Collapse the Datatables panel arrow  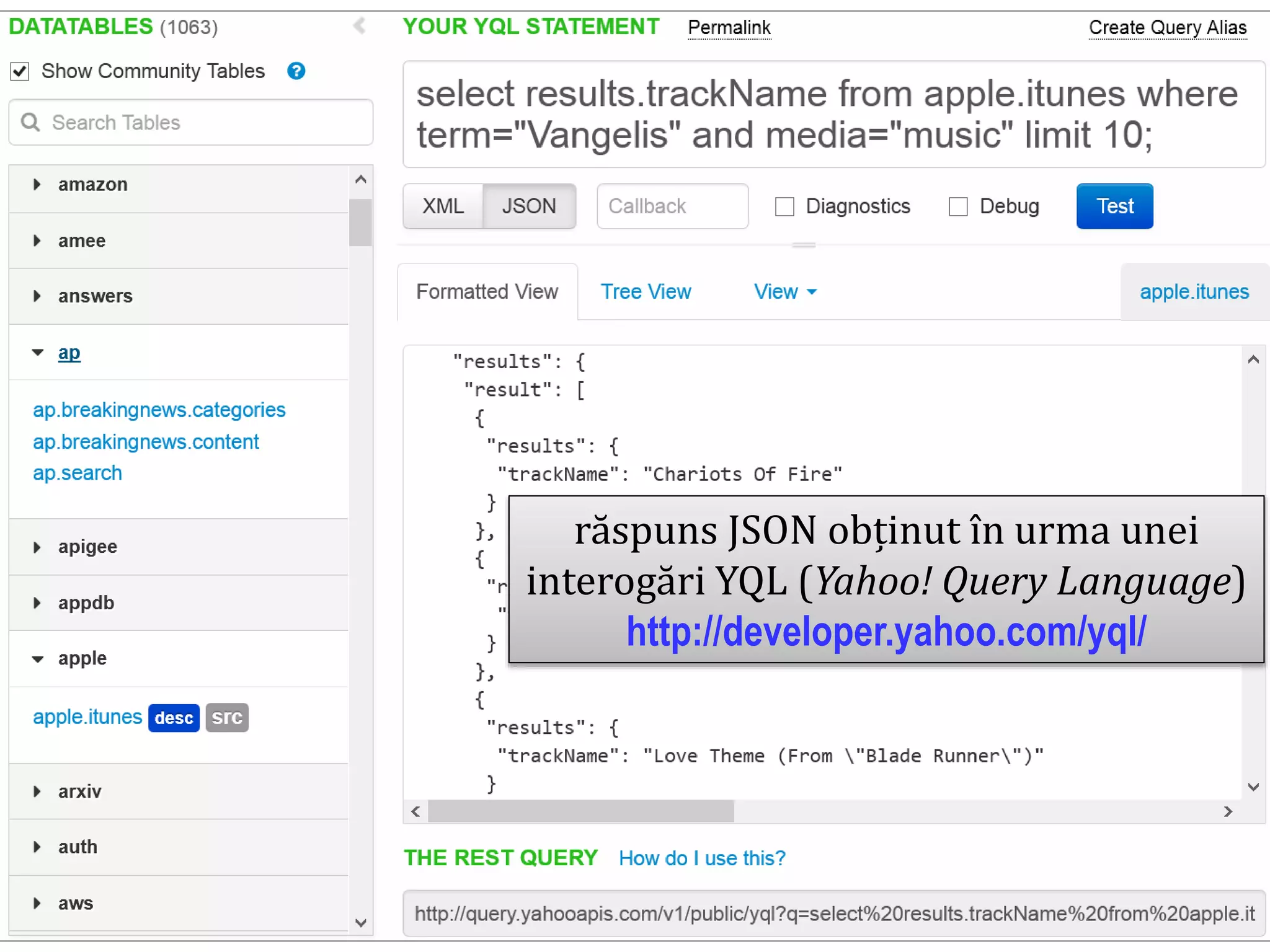360,26
